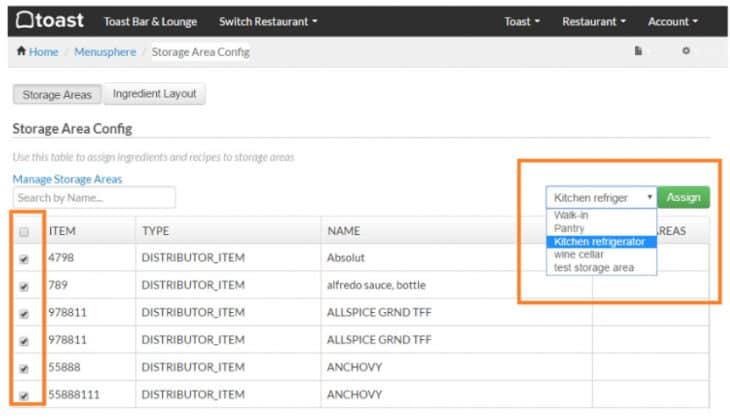Click the Search by Name field
Viewport: 730px width, 418px height.
[x=95, y=198]
